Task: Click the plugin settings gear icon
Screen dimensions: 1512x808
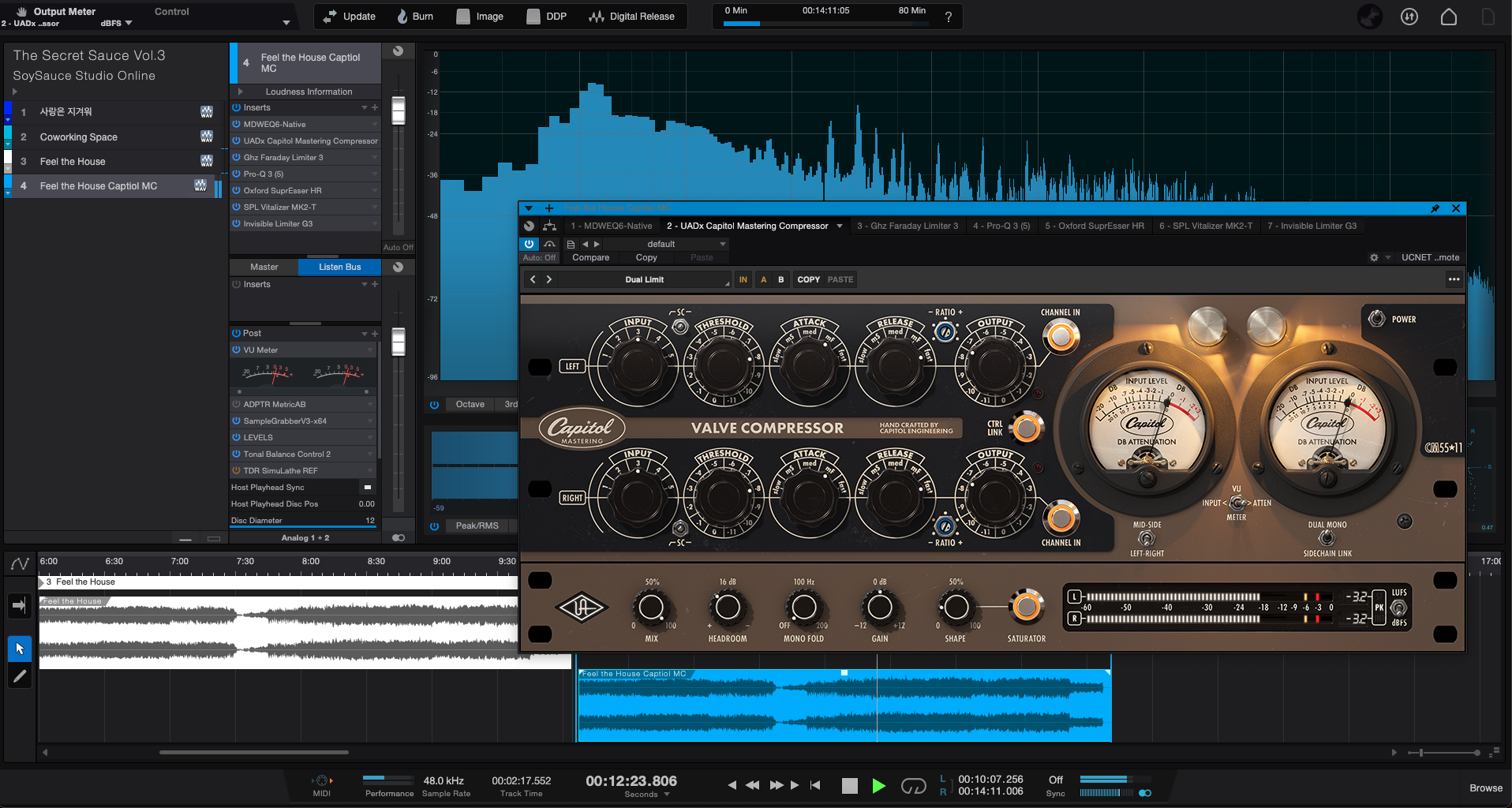Action: (x=1374, y=257)
